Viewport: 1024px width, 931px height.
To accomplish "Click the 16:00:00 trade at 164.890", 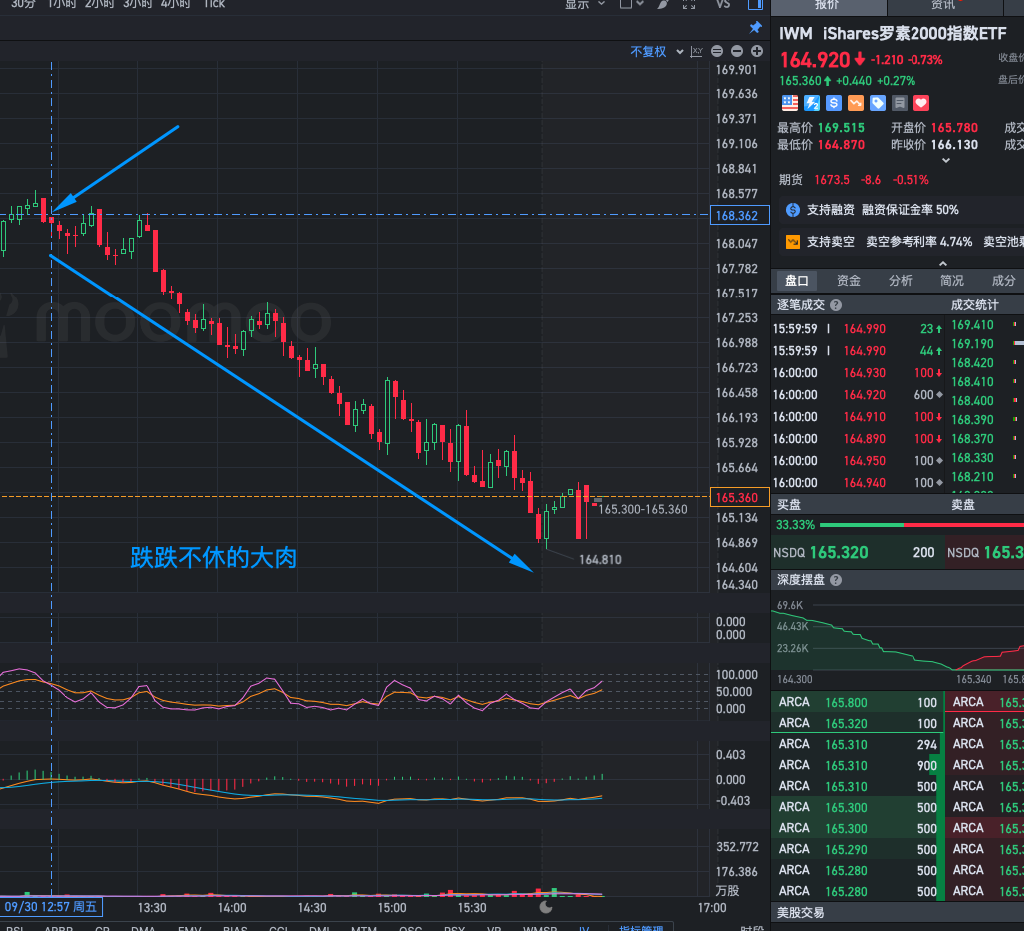I will (857, 439).
